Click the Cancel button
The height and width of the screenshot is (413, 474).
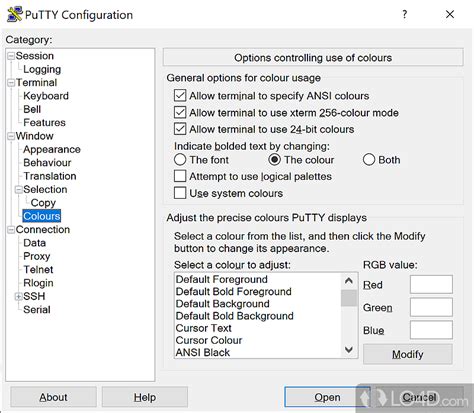[x=419, y=397]
